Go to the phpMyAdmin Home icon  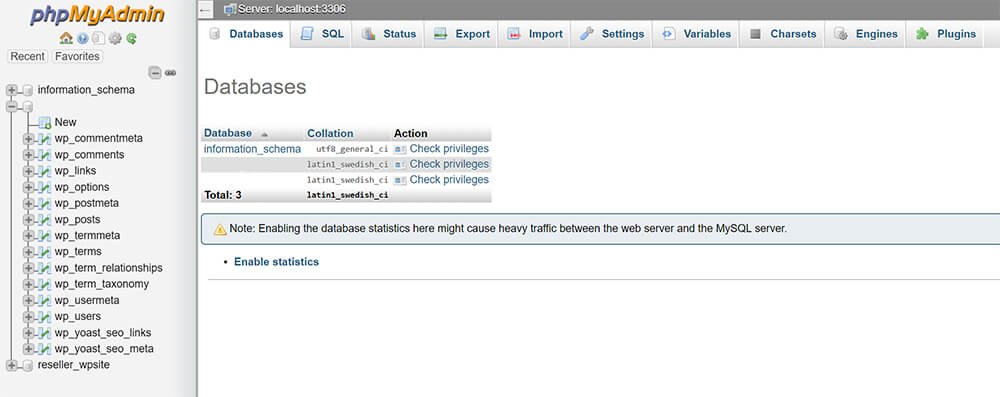(66, 38)
